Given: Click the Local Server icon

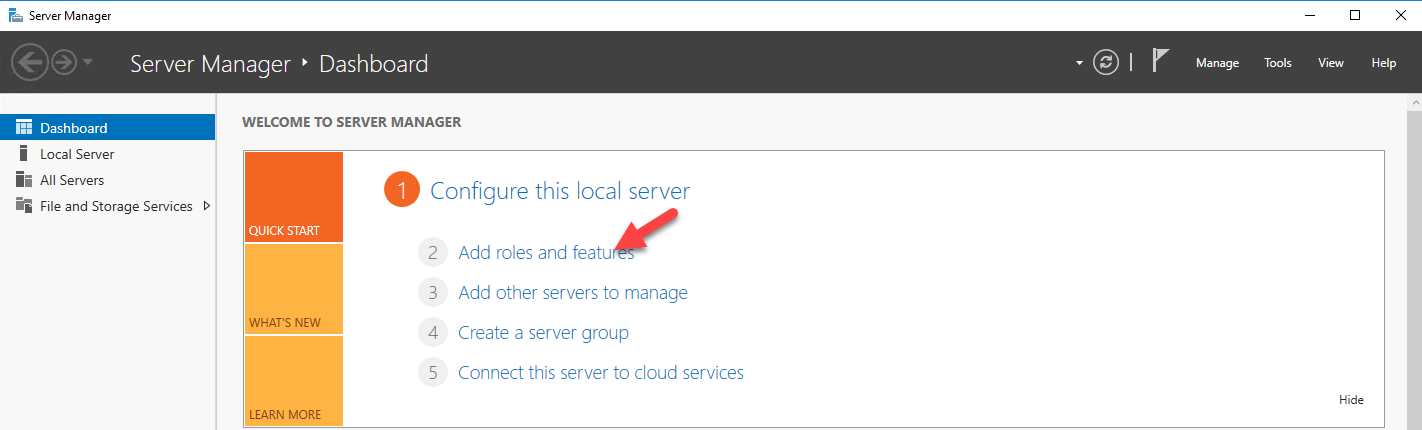Looking at the screenshot, I should pos(24,153).
